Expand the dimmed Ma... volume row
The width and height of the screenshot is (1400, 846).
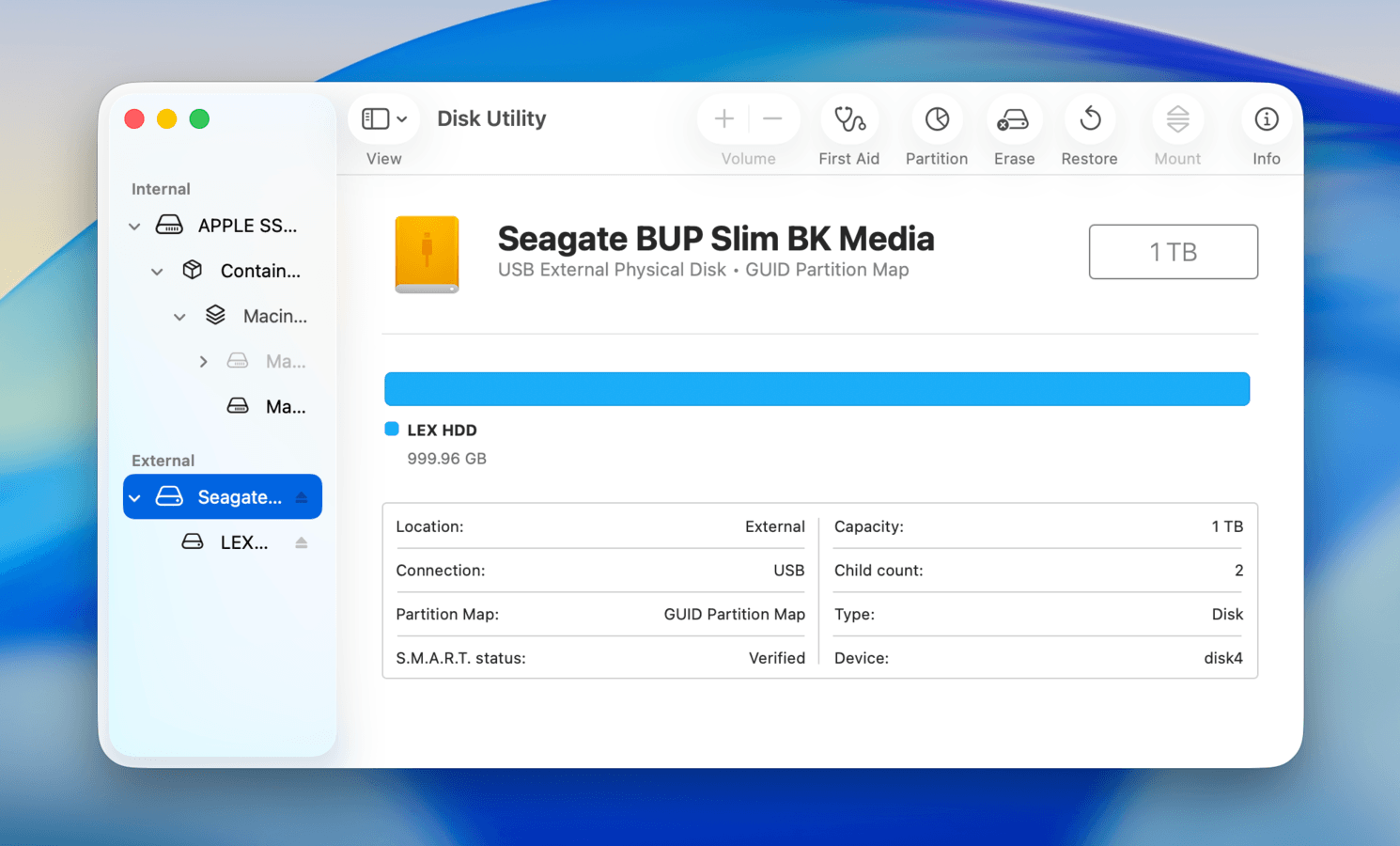point(203,362)
